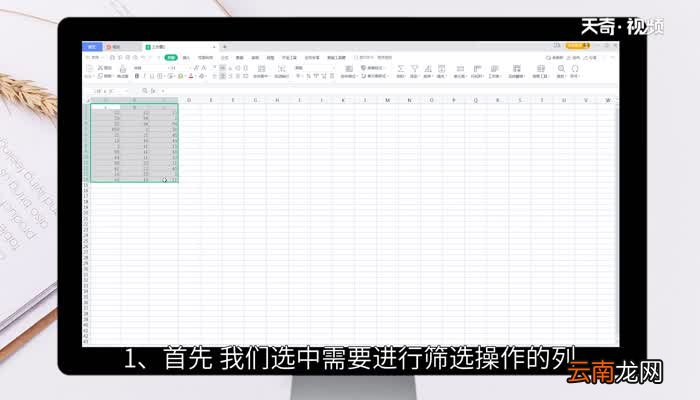Toggle Bold formatting
The width and height of the screenshot is (700, 400).
[x=137, y=76]
